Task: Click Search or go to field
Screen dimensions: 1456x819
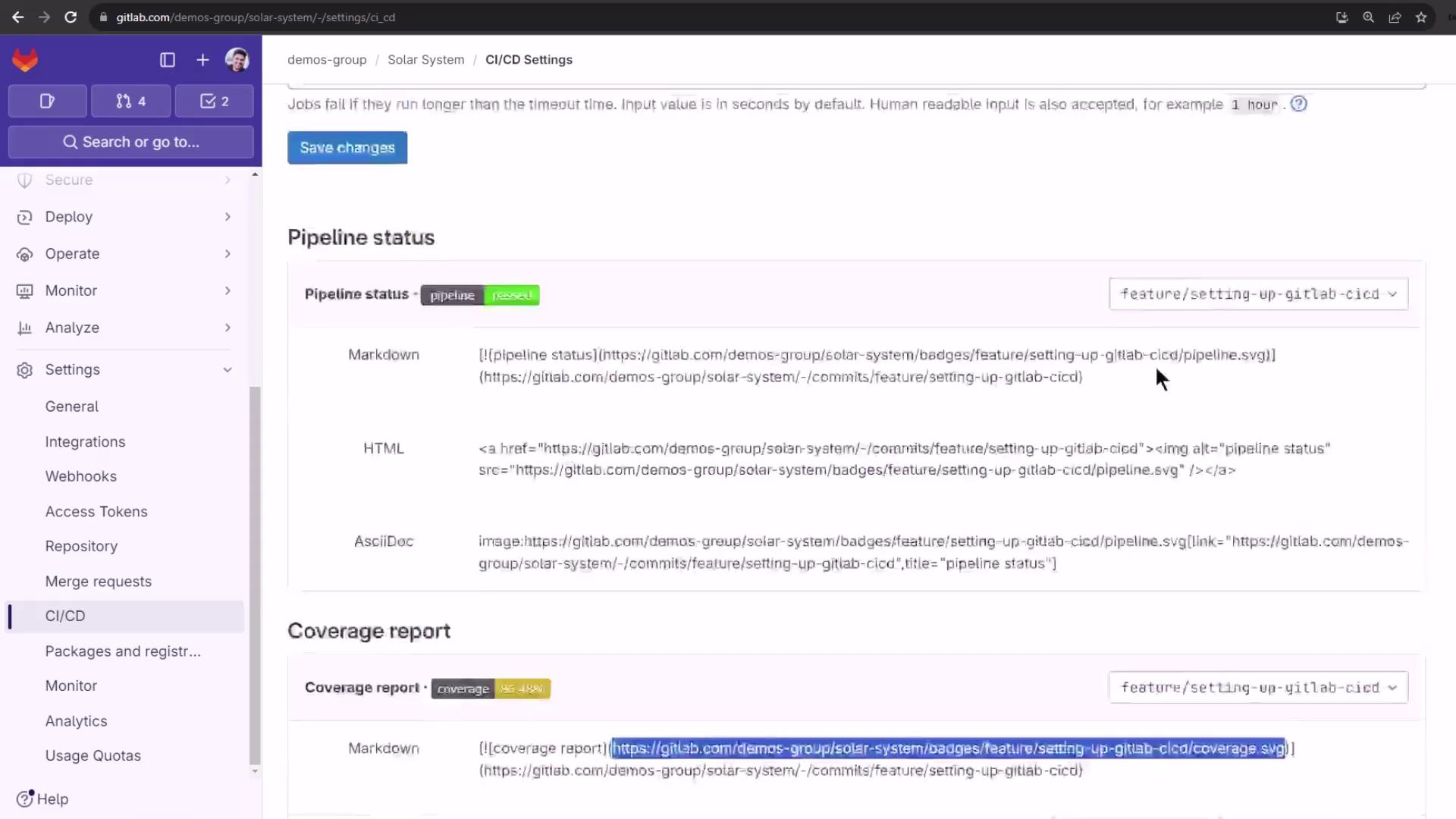Action: point(130,142)
